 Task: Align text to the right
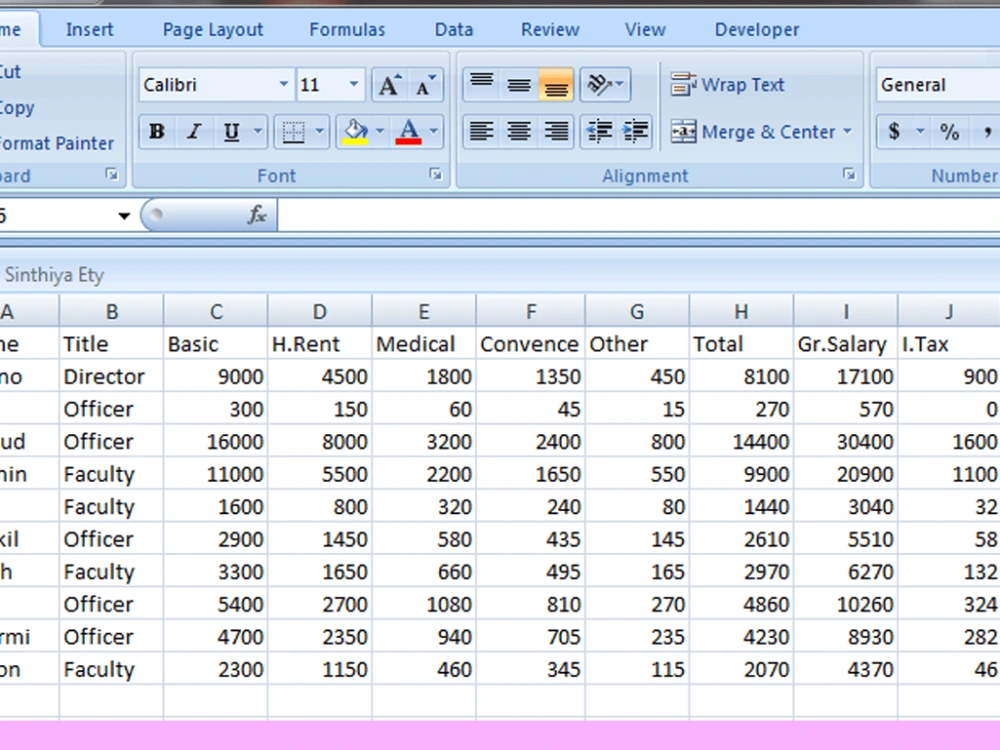[556, 131]
